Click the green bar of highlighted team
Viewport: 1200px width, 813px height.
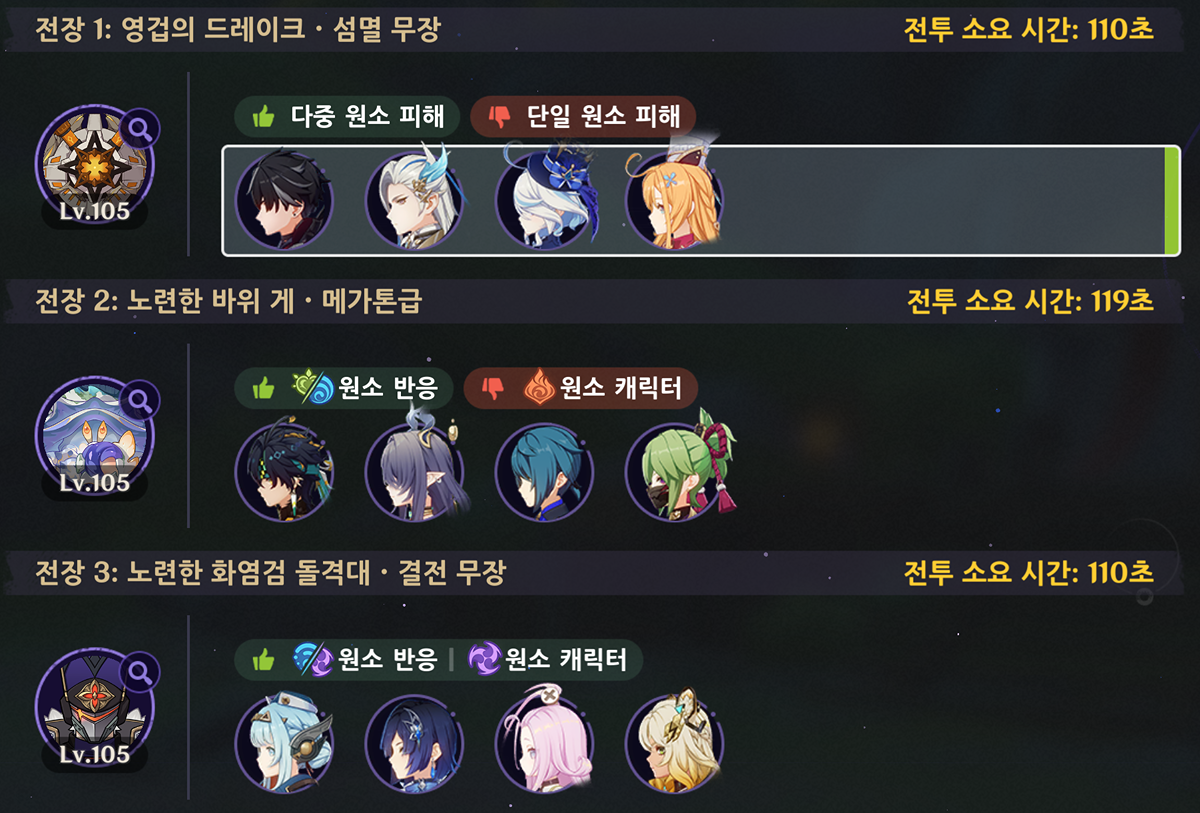click(x=1172, y=200)
